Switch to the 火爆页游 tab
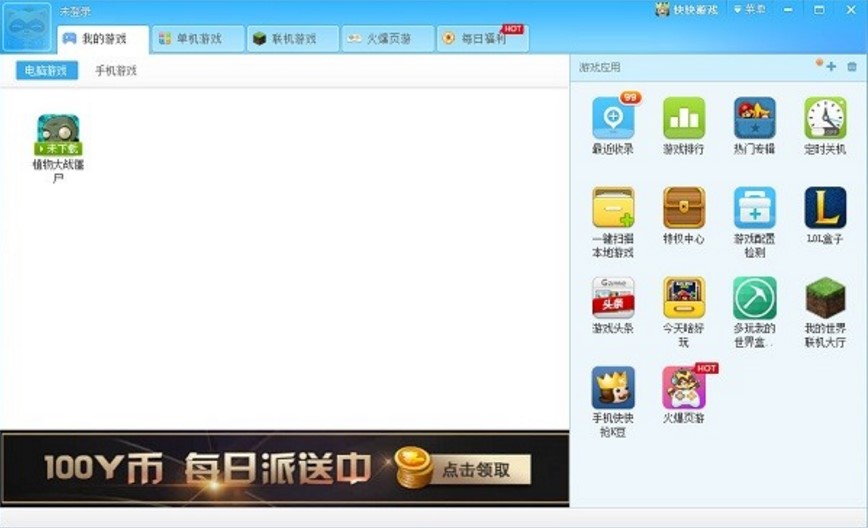Image resolution: width=868 pixels, height=528 pixels. tap(388, 39)
